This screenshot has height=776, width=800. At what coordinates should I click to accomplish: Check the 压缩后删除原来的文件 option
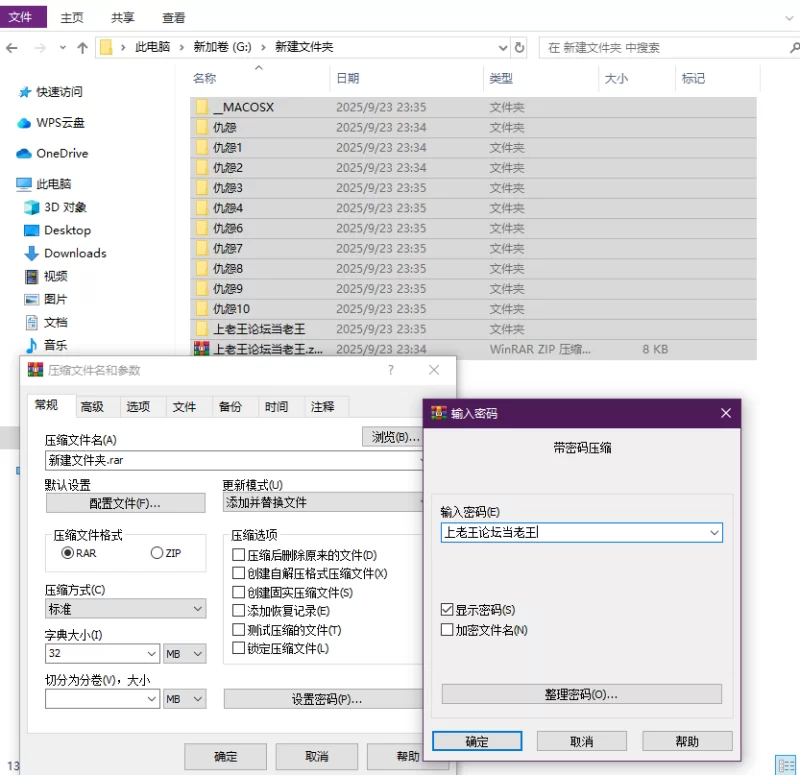click(238, 555)
